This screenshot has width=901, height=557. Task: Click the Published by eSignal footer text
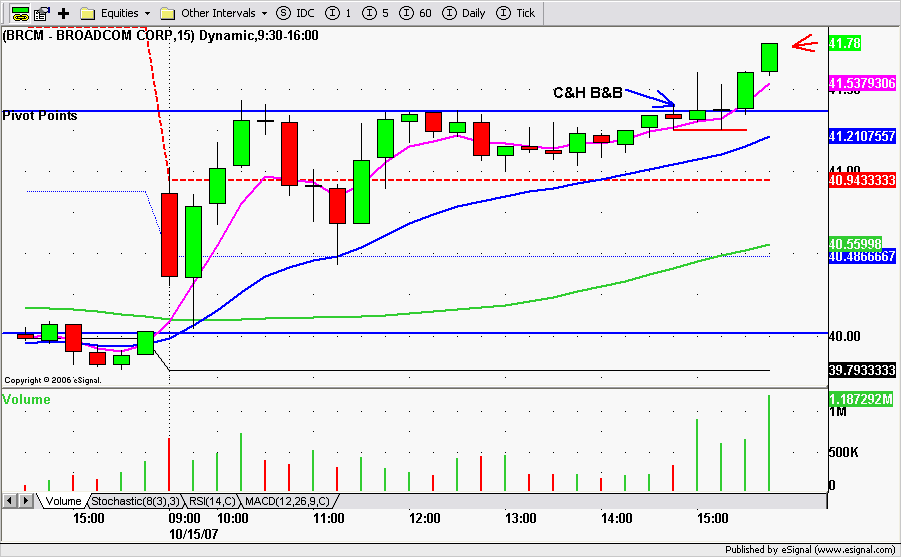pyautogui.click(x=810, y=550)
